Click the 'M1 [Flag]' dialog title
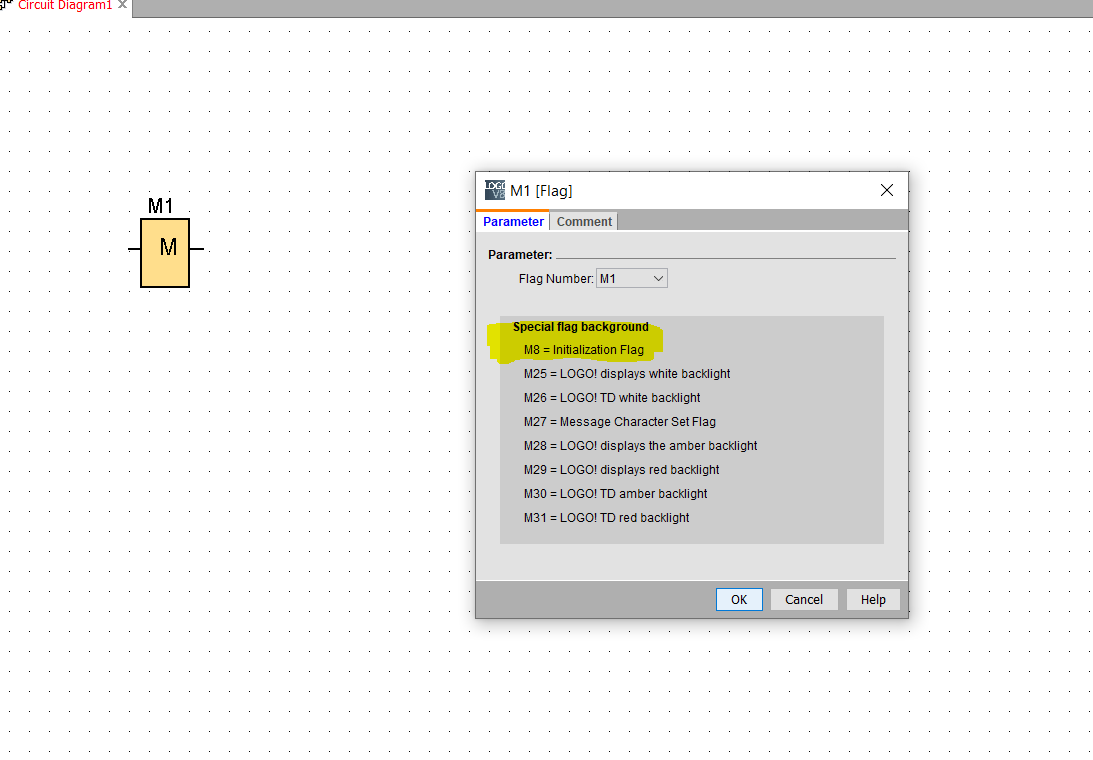The image size is (1093, 760). 541,191
